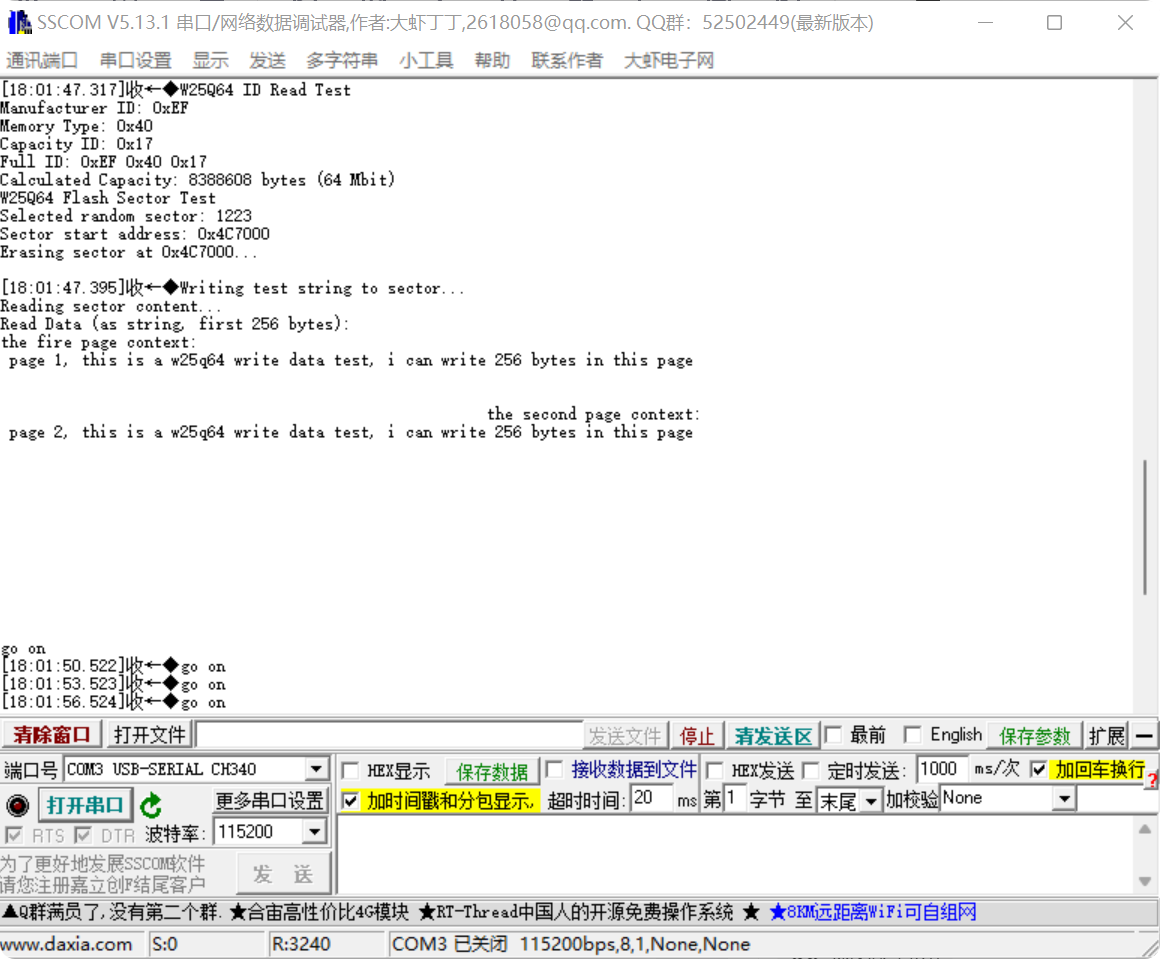The width and height of the screenshot is (1160, 959).
Task: Enable the HEX显示 checkbox
Action: coord(350,769)
